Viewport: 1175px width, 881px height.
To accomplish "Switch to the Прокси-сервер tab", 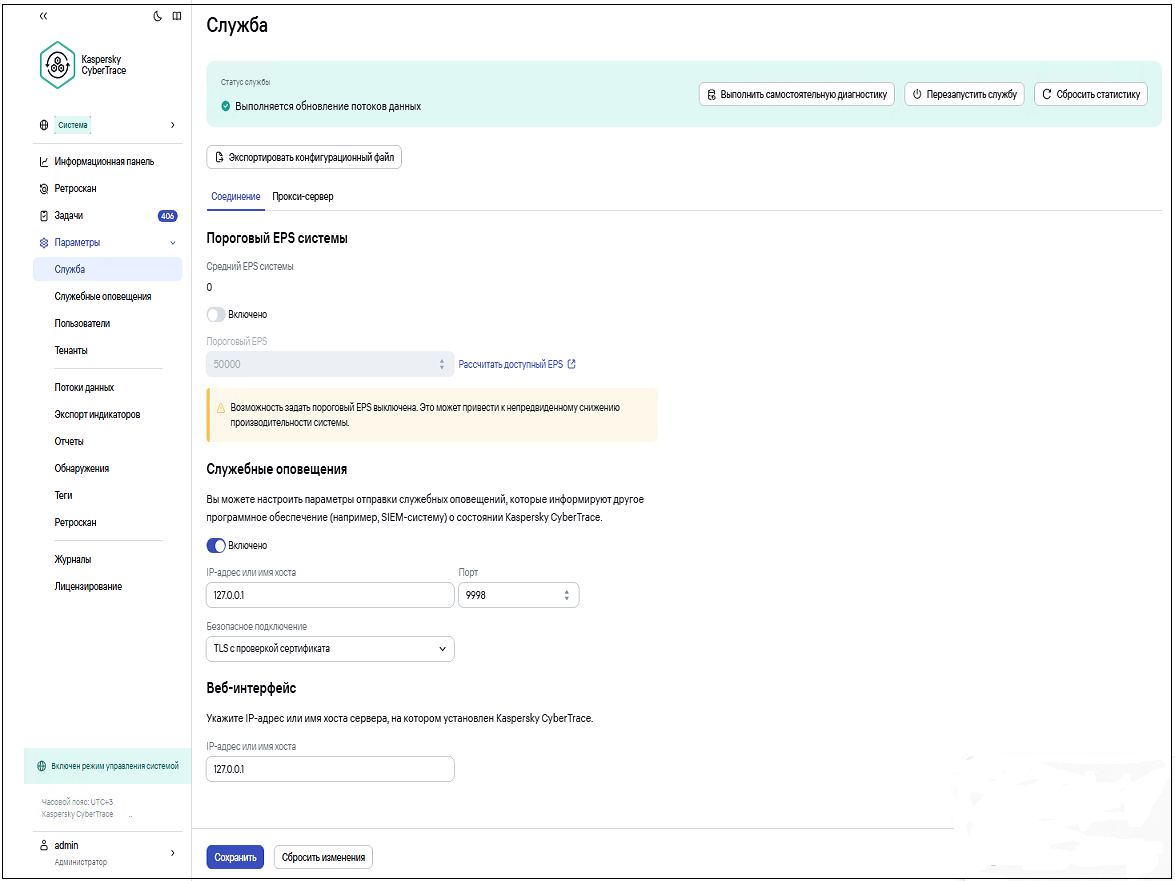I will [x=303, y=197].
